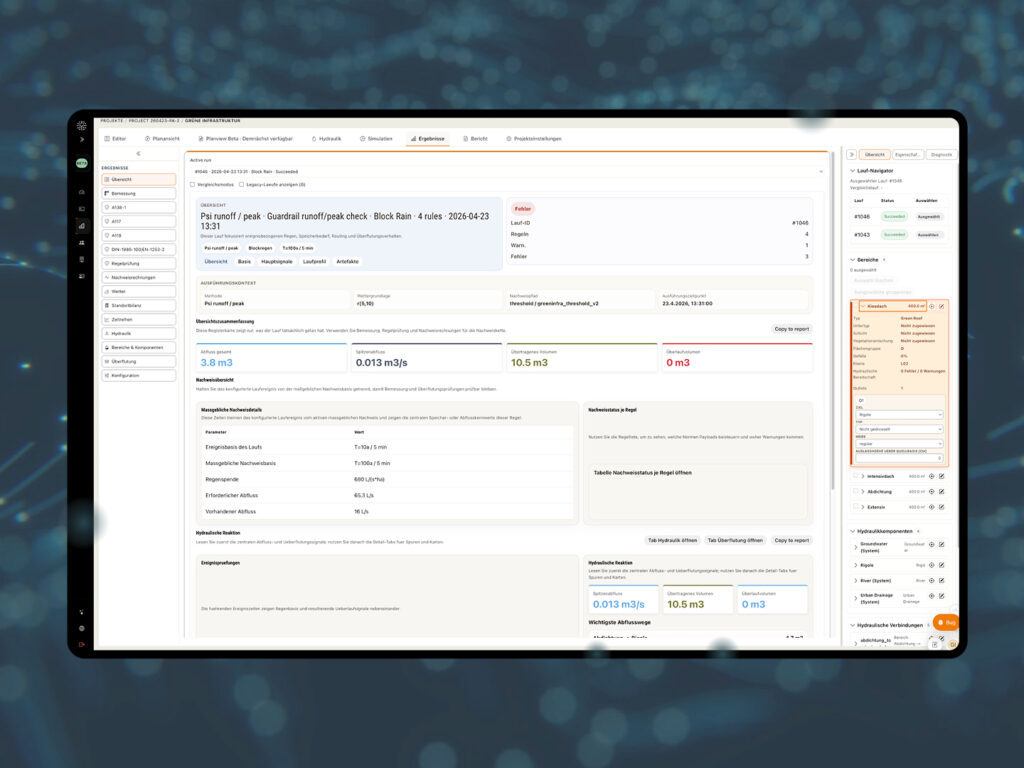Click the locate icon for River (System)

932,581
